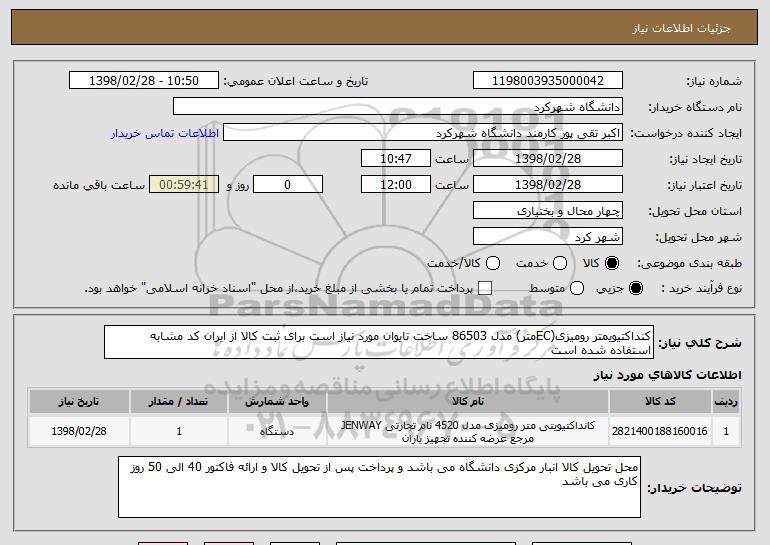Click the دستگاه unit cell
Screen dimensions: 770x545
pos(277,431)
